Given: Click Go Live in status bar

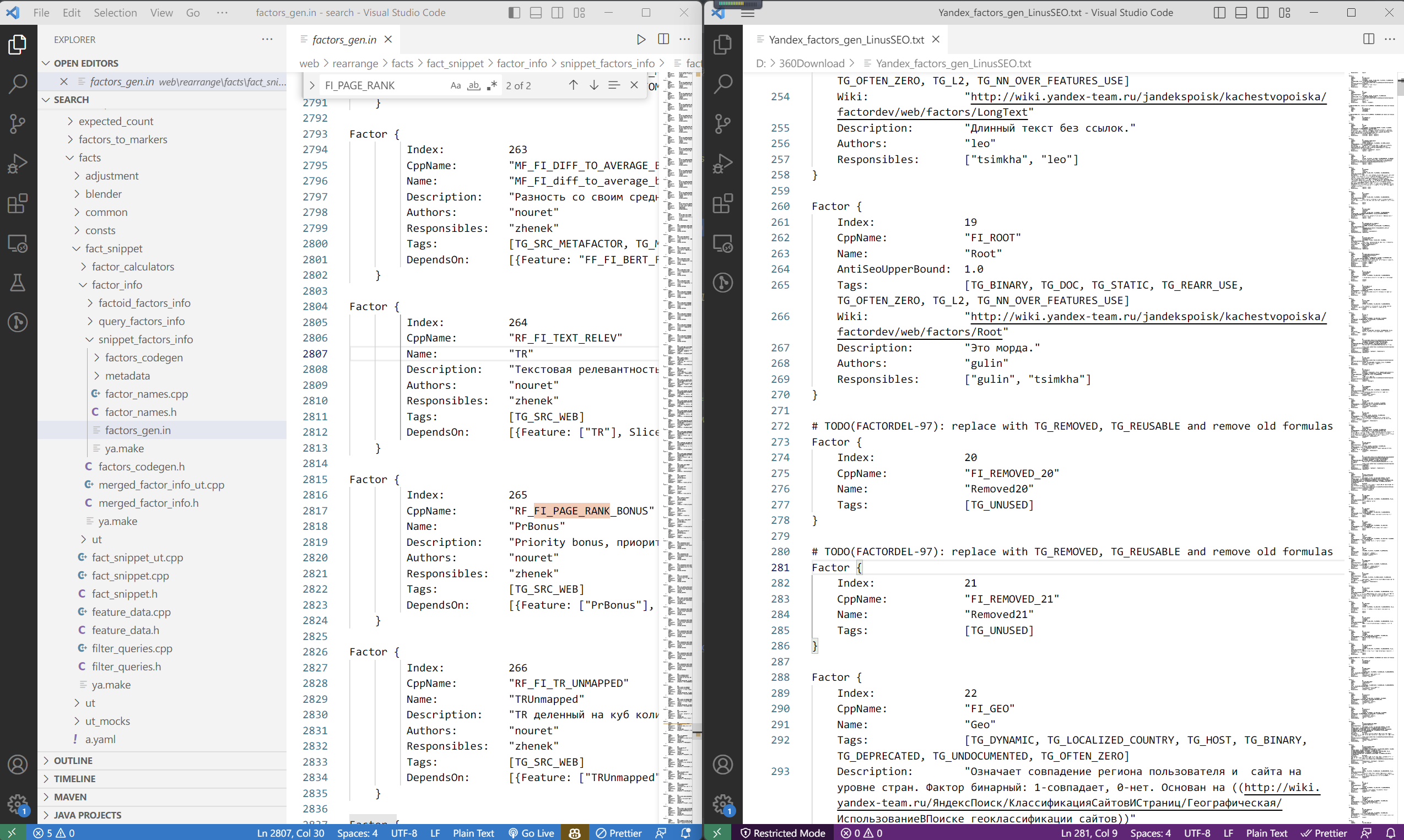Looking at the screenshot, I should [531, 833].
